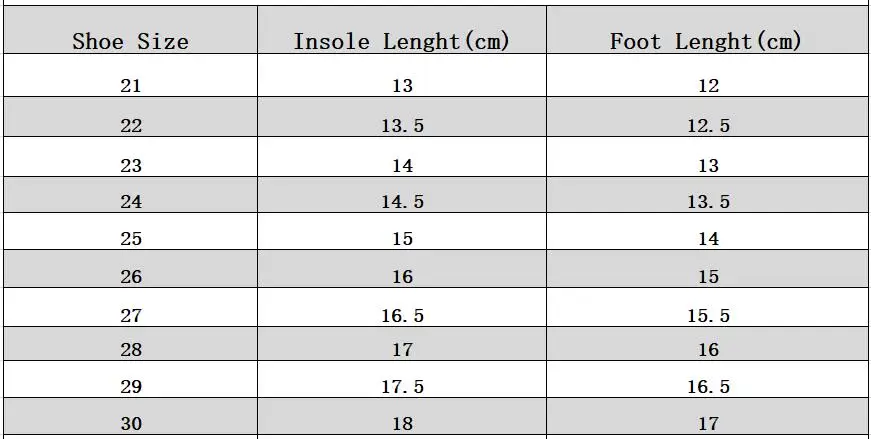
Task: Select the Insole Lenght(cm) header cell
Action: [x=402, y=42]
